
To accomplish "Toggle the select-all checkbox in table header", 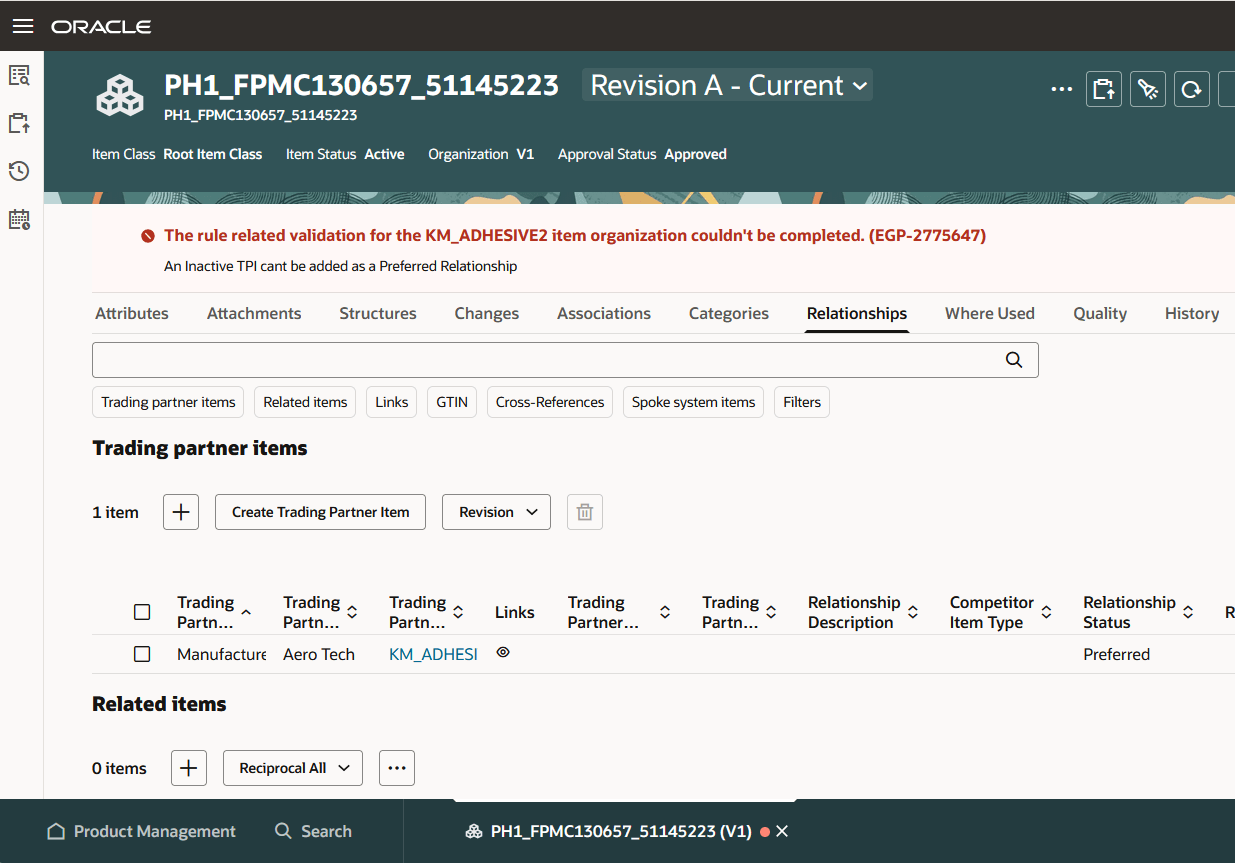I will tap(142, 612).
